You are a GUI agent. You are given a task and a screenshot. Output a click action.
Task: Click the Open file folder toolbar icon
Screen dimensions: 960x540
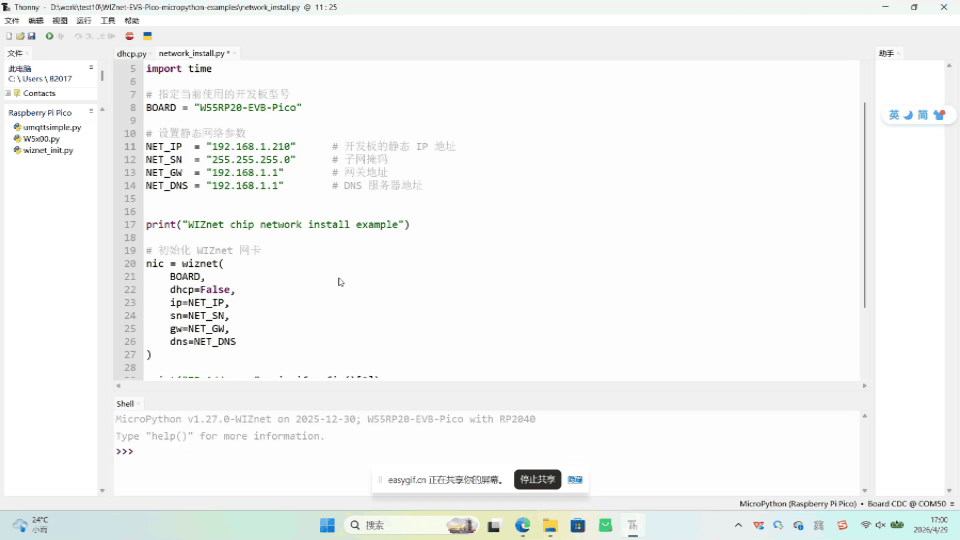tap(20, 36)
